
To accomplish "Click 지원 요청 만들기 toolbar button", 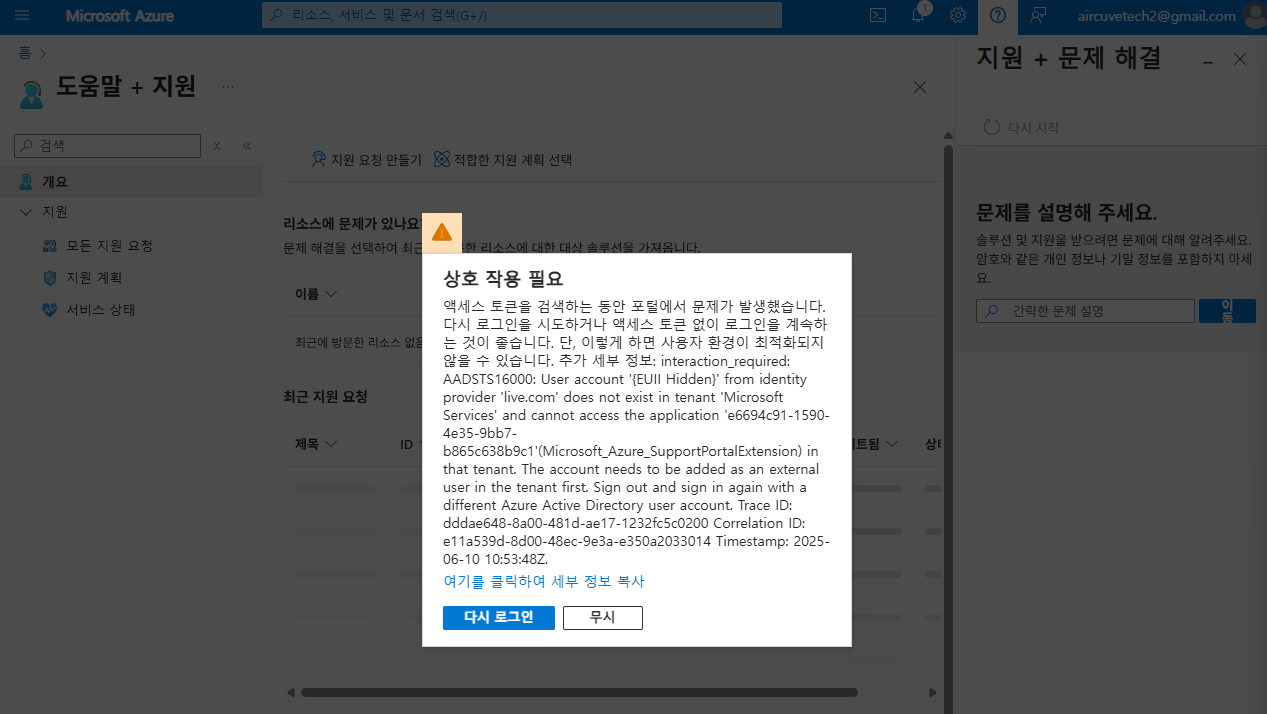I will (366, 160).
